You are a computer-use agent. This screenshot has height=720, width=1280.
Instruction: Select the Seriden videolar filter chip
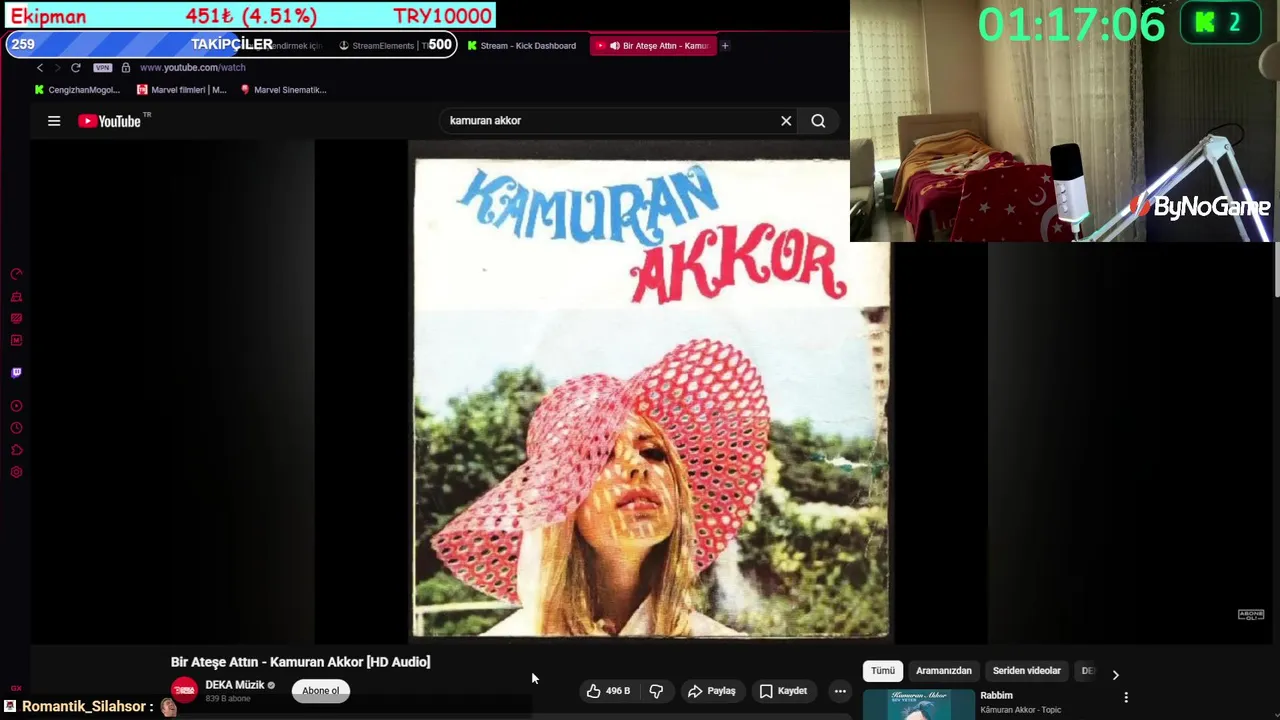1026,671
